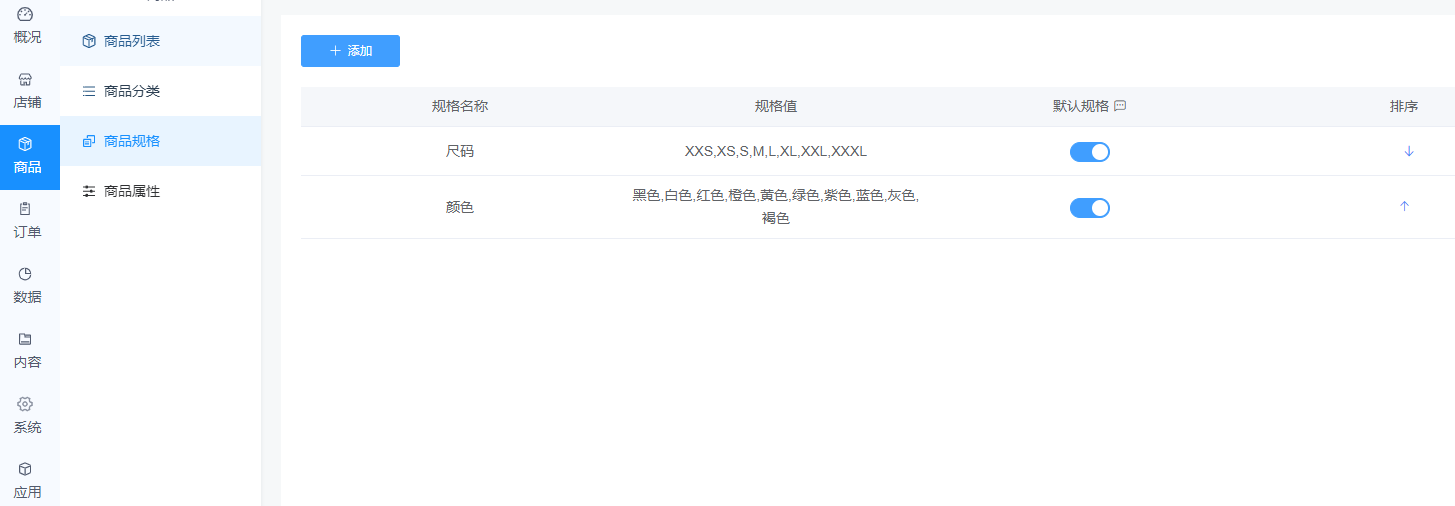Open the 内容 content sidebar icon

(26, 339)
